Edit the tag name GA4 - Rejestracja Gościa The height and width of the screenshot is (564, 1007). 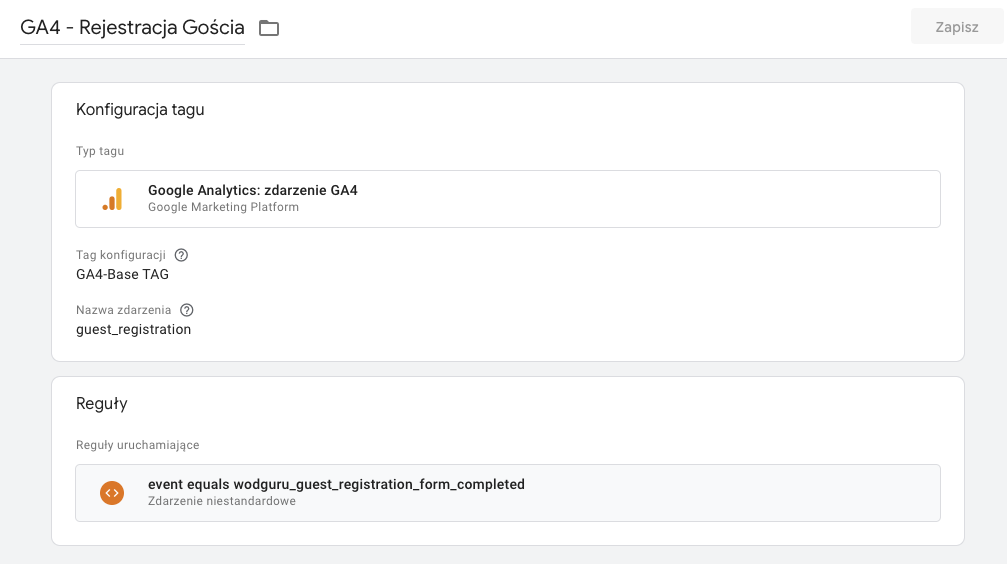tap(132, 28)
